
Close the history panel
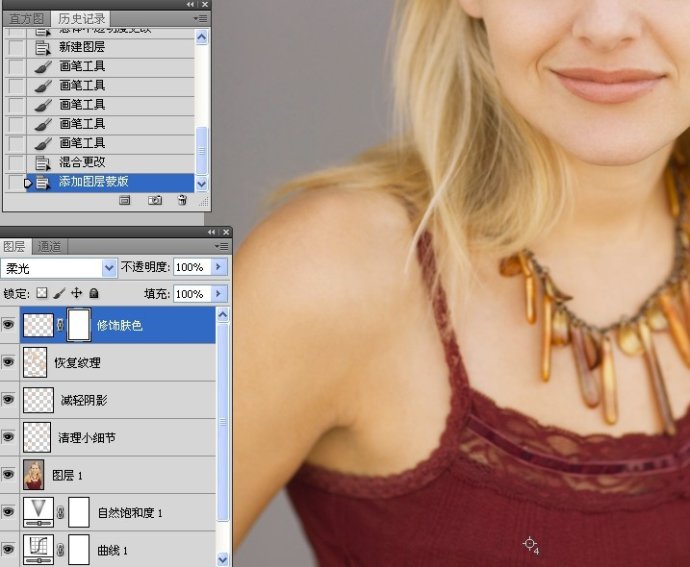click(205, 4)
